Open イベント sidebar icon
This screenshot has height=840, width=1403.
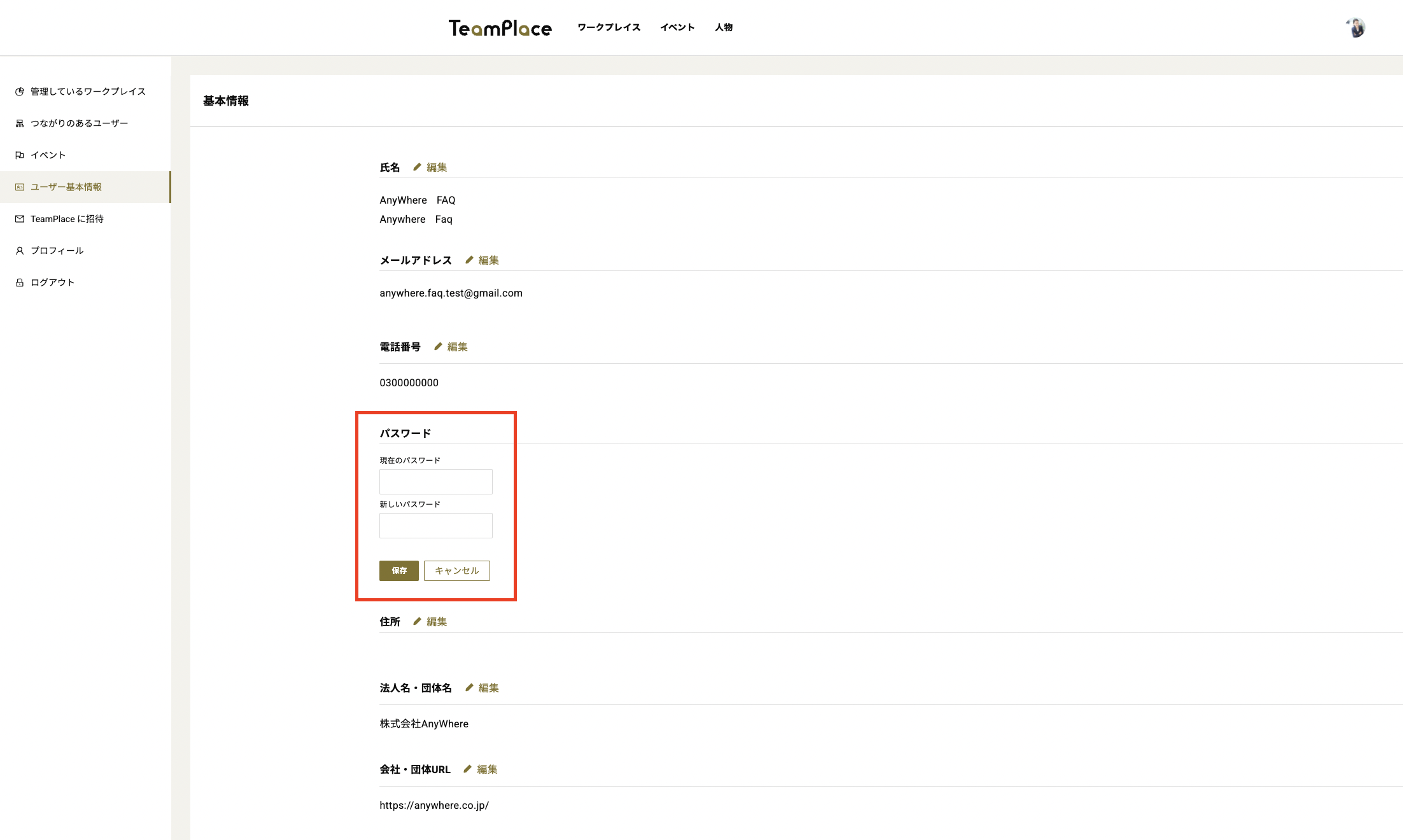pos(19,155)
